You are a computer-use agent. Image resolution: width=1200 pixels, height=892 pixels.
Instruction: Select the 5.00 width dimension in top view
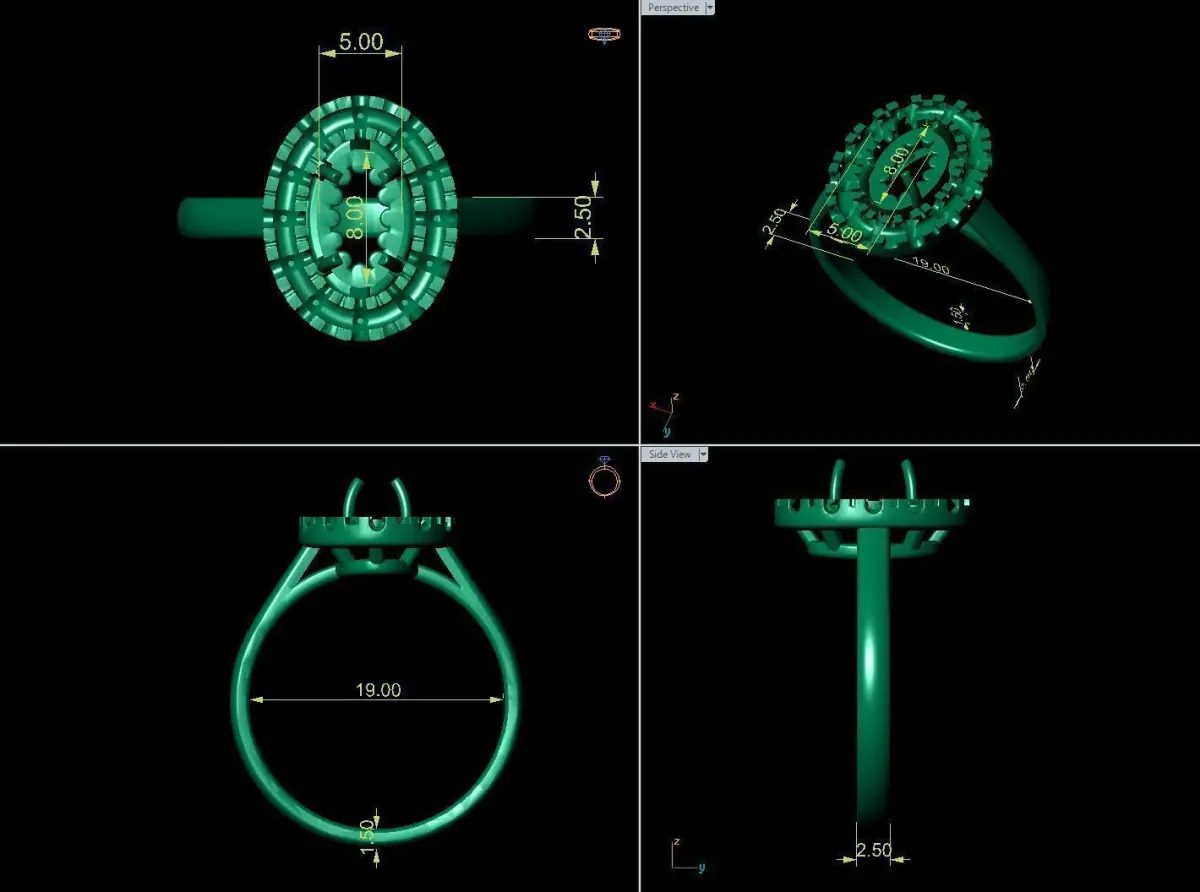pos(361,42)
